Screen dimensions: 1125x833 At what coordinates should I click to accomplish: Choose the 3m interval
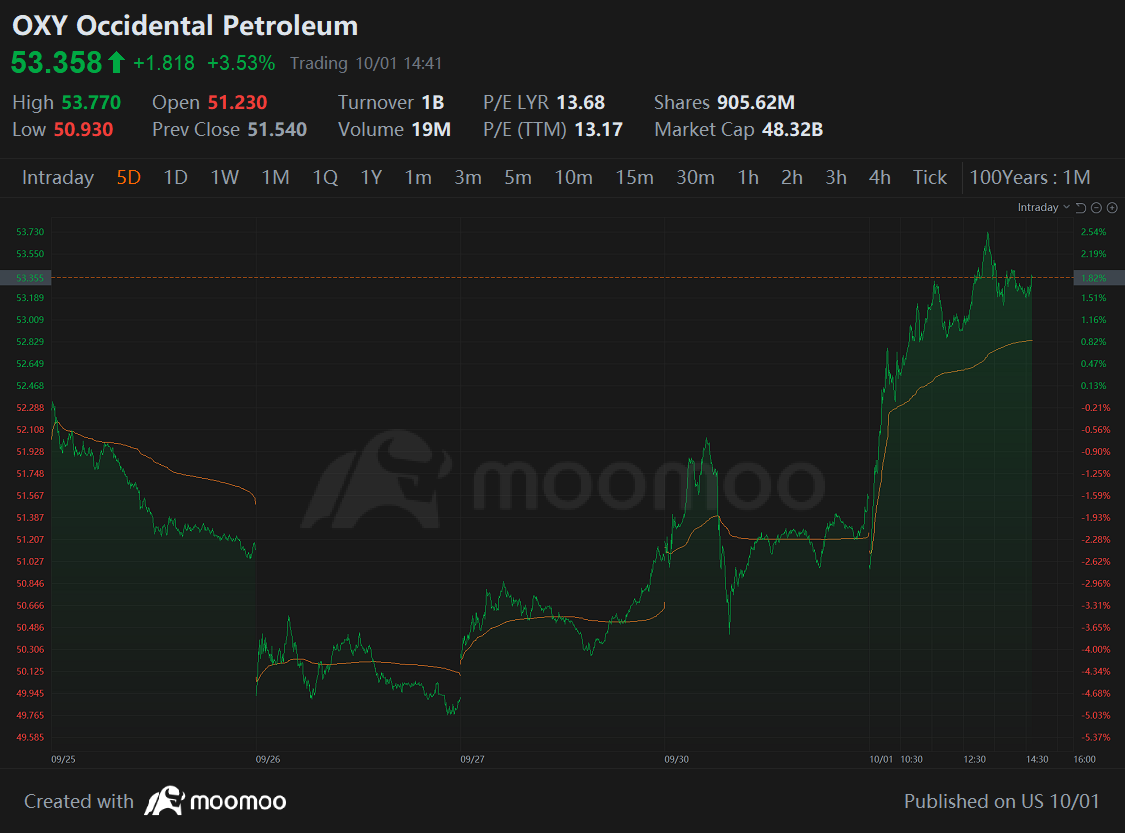click(x=468, y=177)
